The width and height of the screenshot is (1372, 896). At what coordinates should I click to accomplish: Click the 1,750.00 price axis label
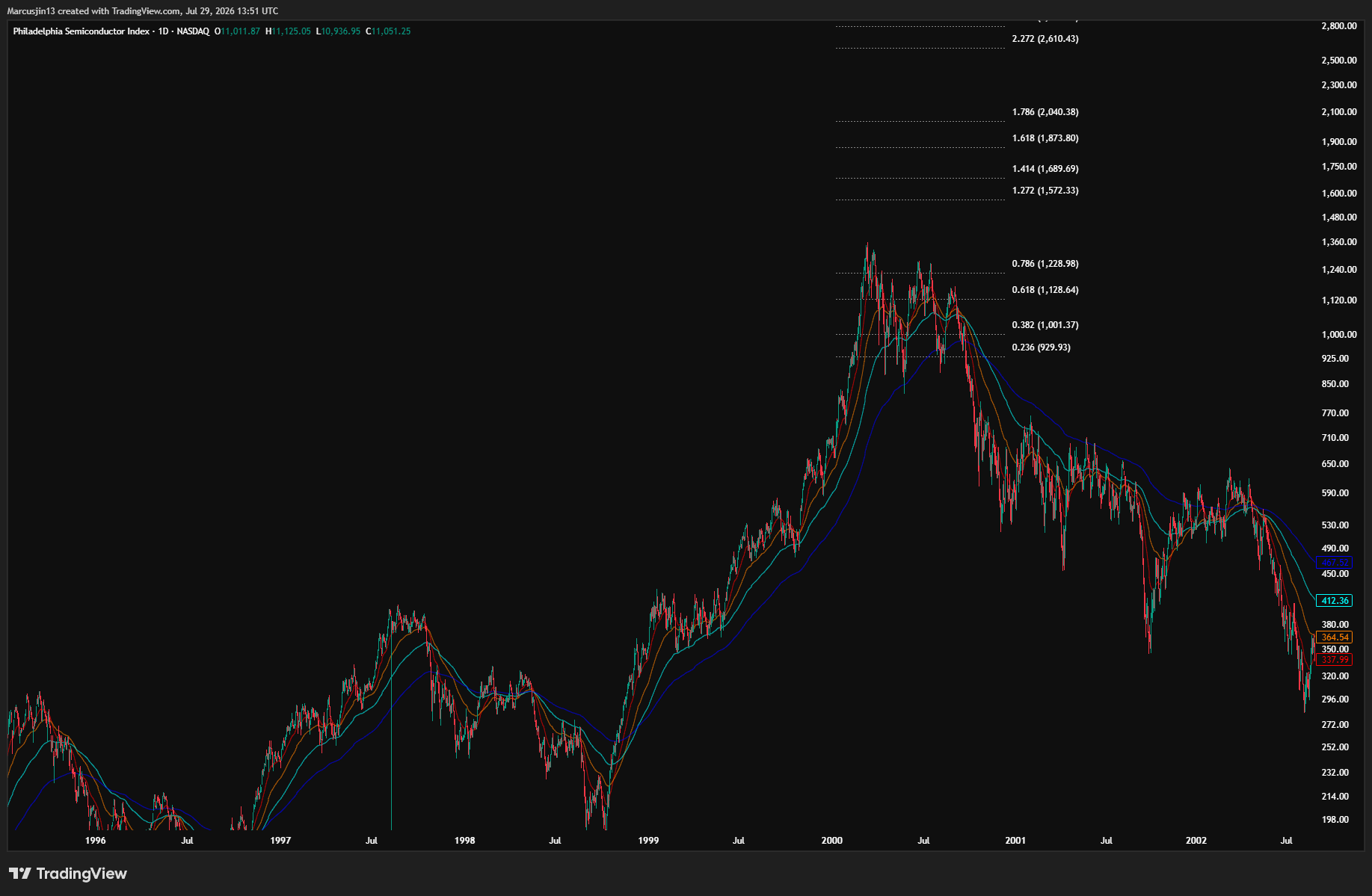click(x=1339, y=167)
